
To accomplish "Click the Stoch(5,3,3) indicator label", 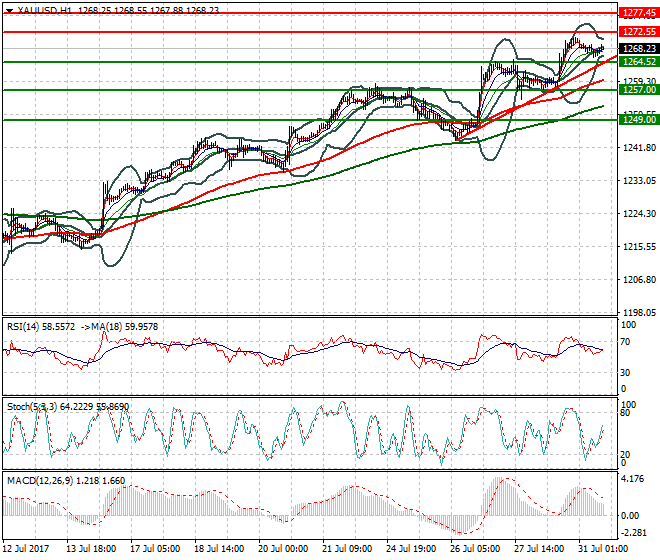I will 32,407.
